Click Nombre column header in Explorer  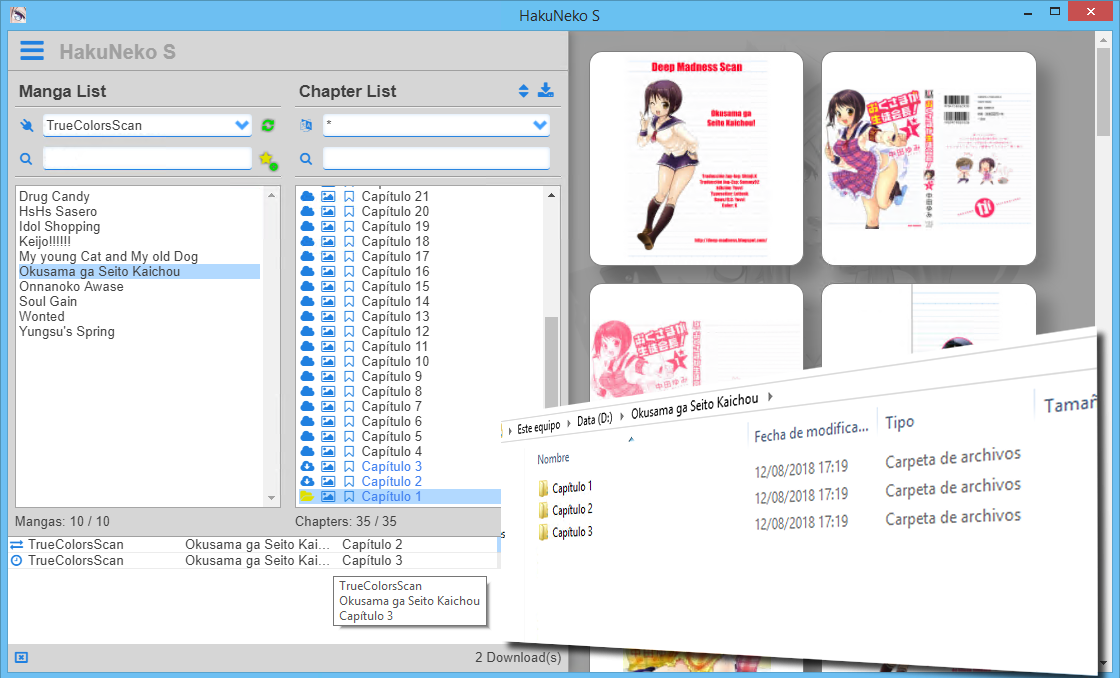554,459
